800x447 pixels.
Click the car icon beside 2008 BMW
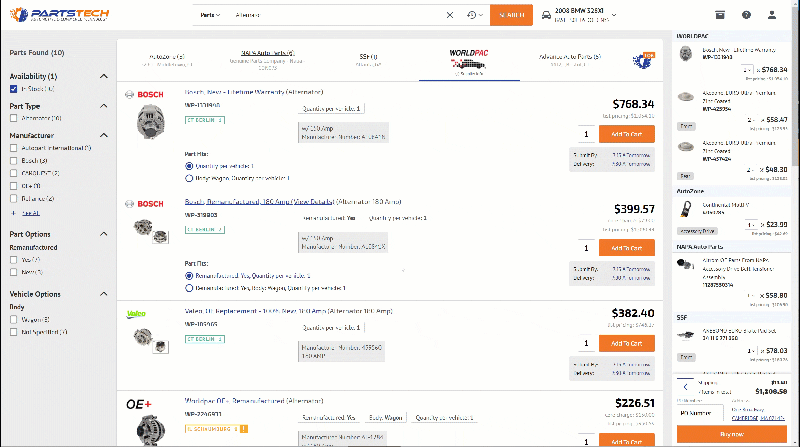pos(546,15)
